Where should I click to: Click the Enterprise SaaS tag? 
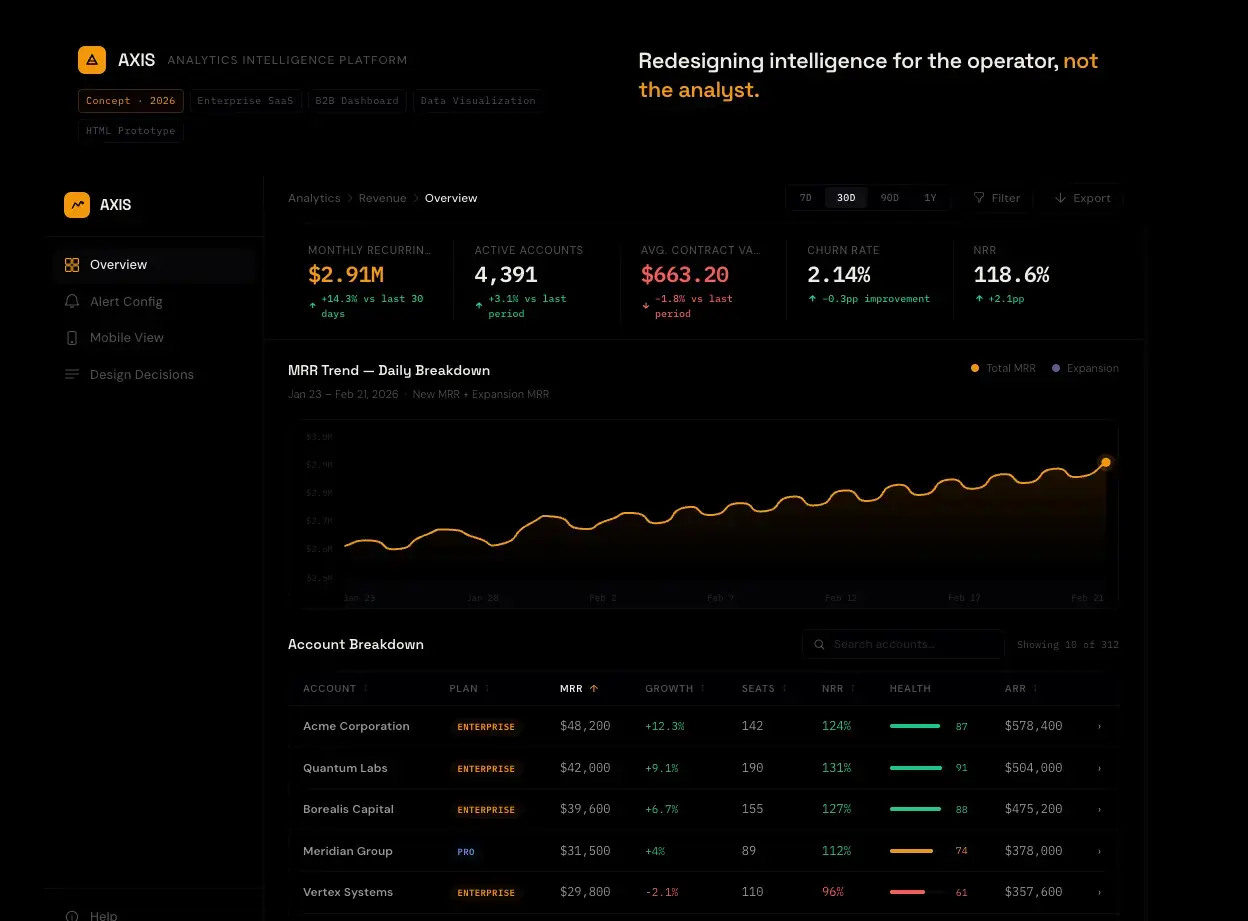pyautogui.click(x=246, y=101)
